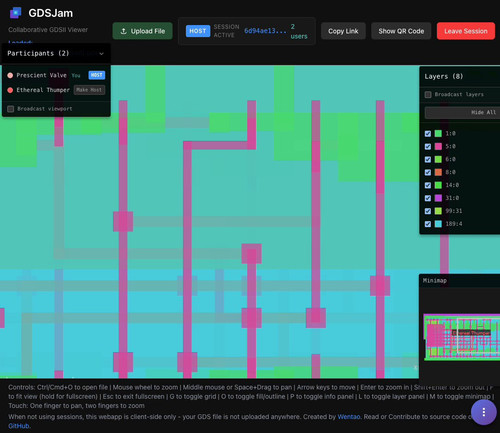Click pink color swatch for layer 5:0
The width and height of the screenshot is (500, 433).
pyautogui.click(x=438, y=147)
